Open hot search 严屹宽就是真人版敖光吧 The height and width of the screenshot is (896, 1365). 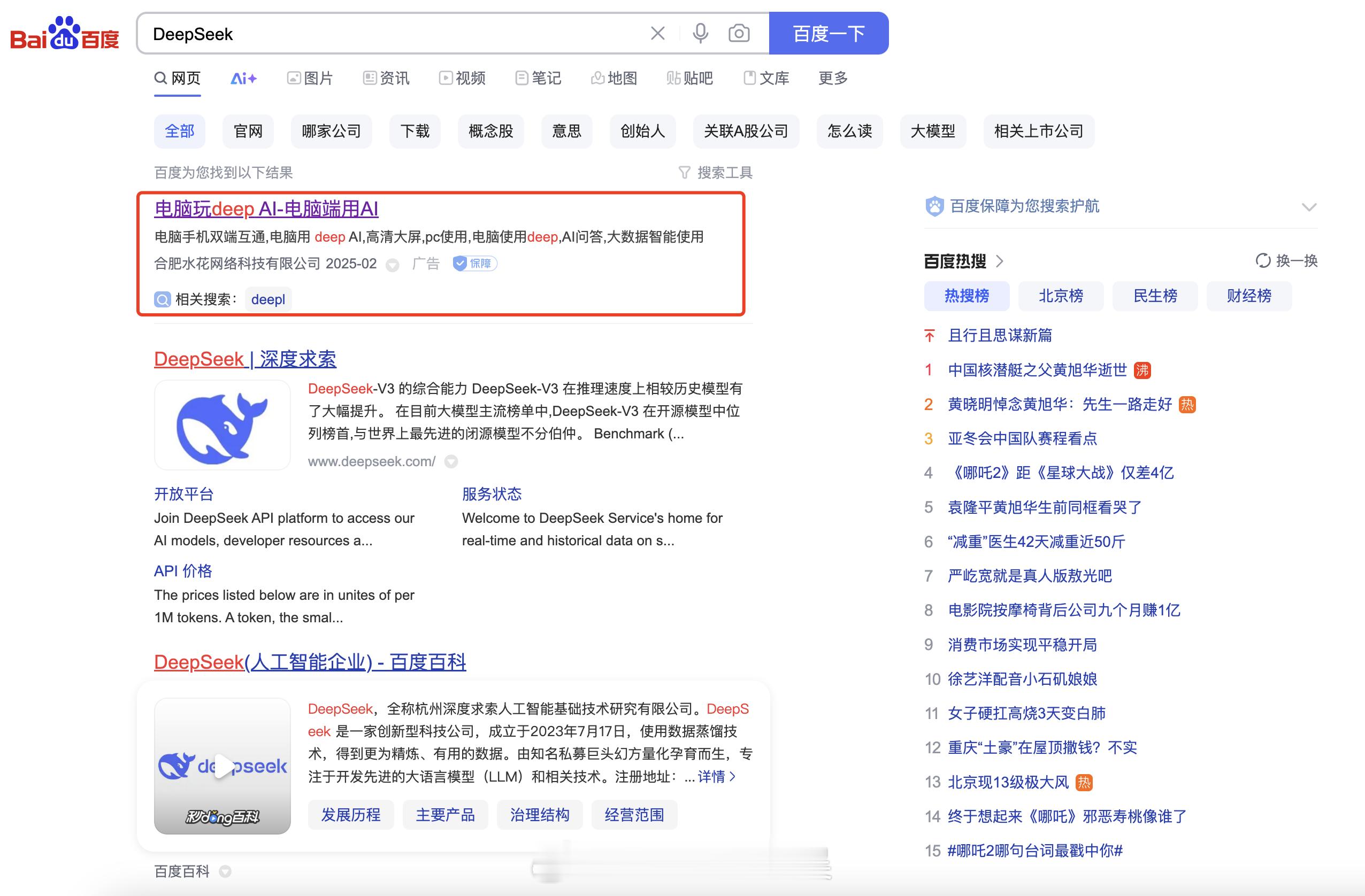(x=1030, y=576)
